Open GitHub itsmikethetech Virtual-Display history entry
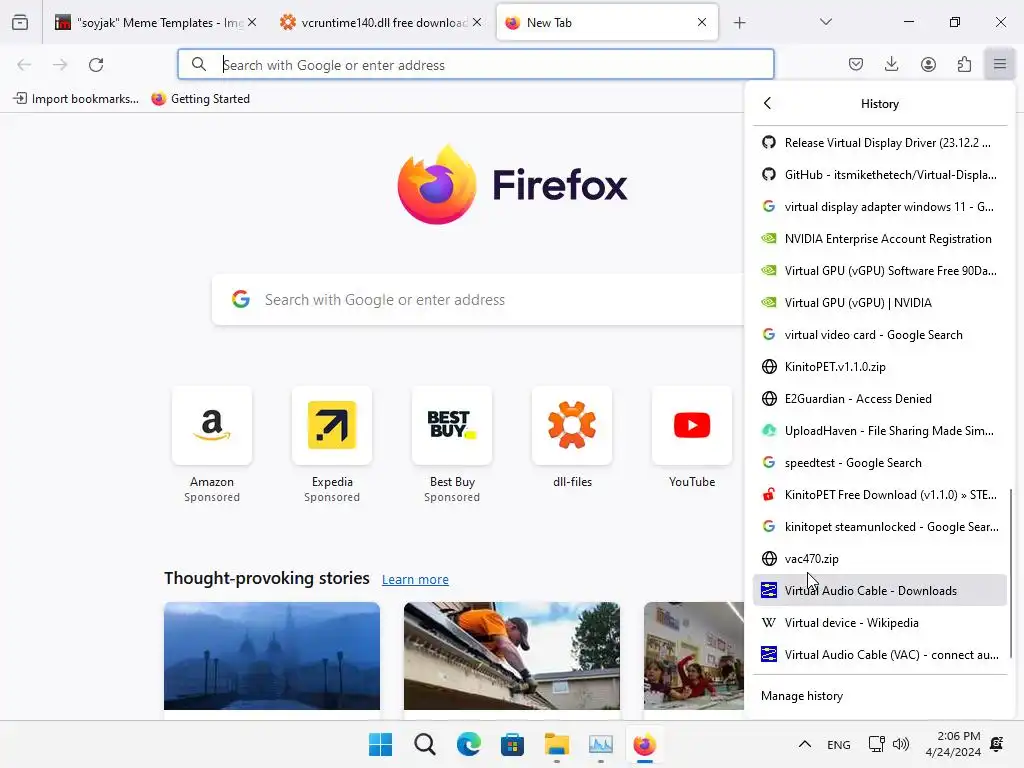Viewport: 1024px width, 768px height. point(880,174)
